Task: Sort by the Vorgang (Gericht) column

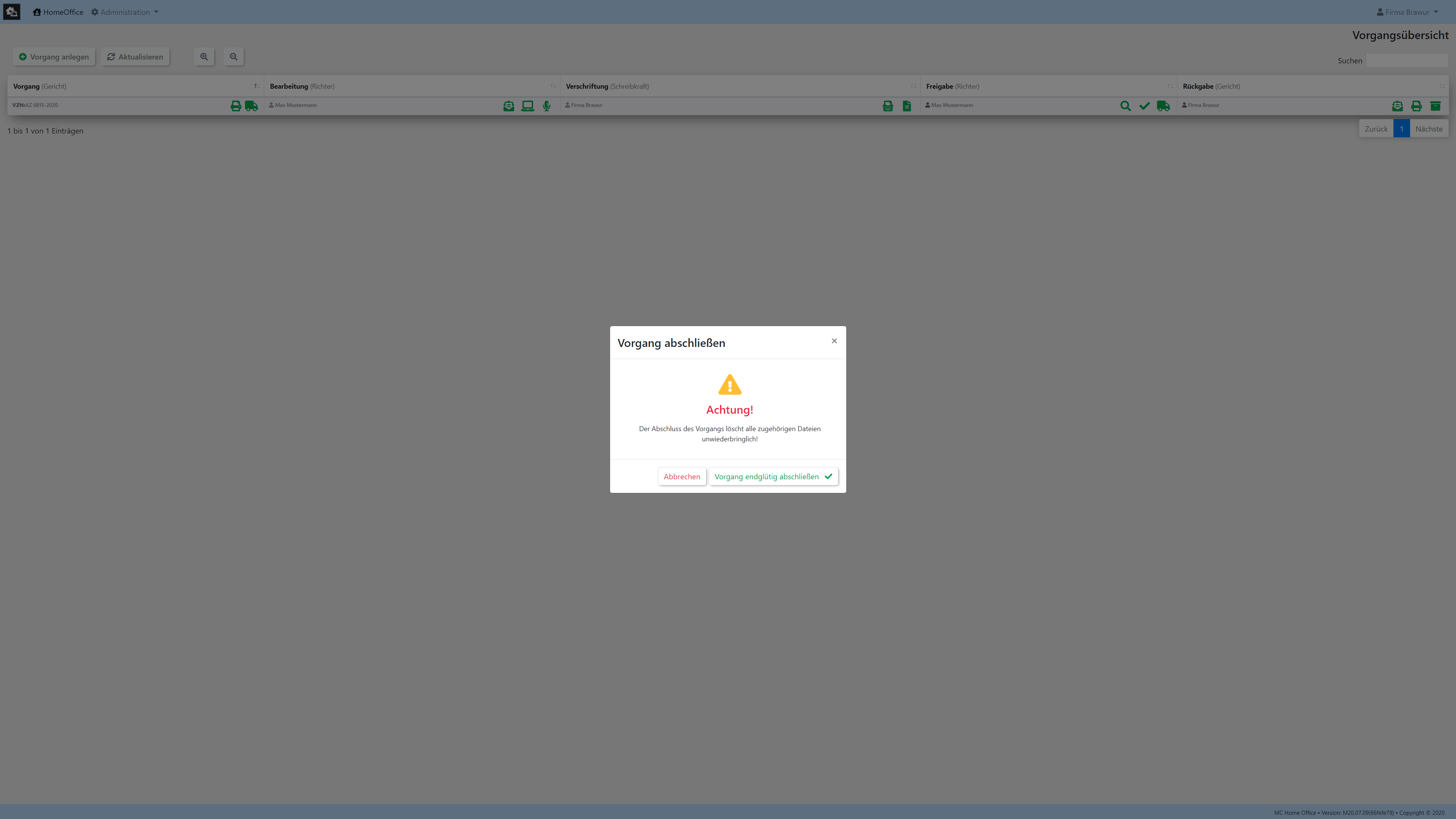Action: 135,86
